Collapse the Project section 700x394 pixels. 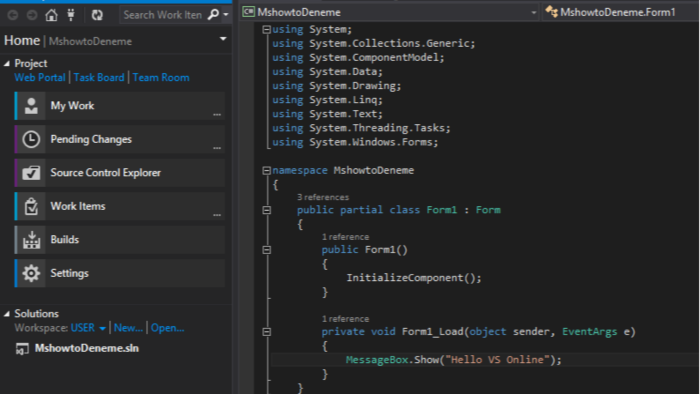click(7, 64)
